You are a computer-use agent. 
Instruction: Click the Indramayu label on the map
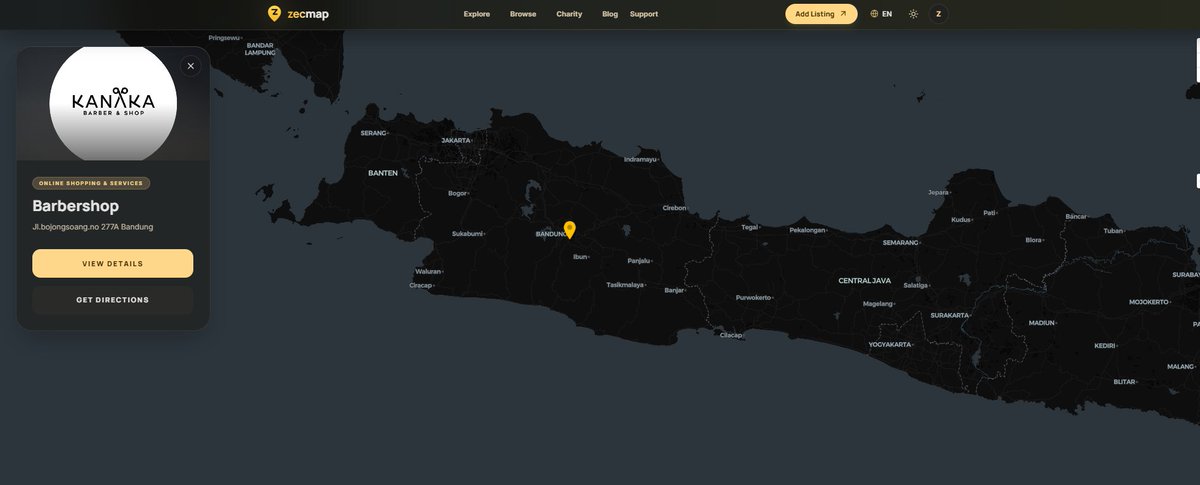tap(640, 159)
